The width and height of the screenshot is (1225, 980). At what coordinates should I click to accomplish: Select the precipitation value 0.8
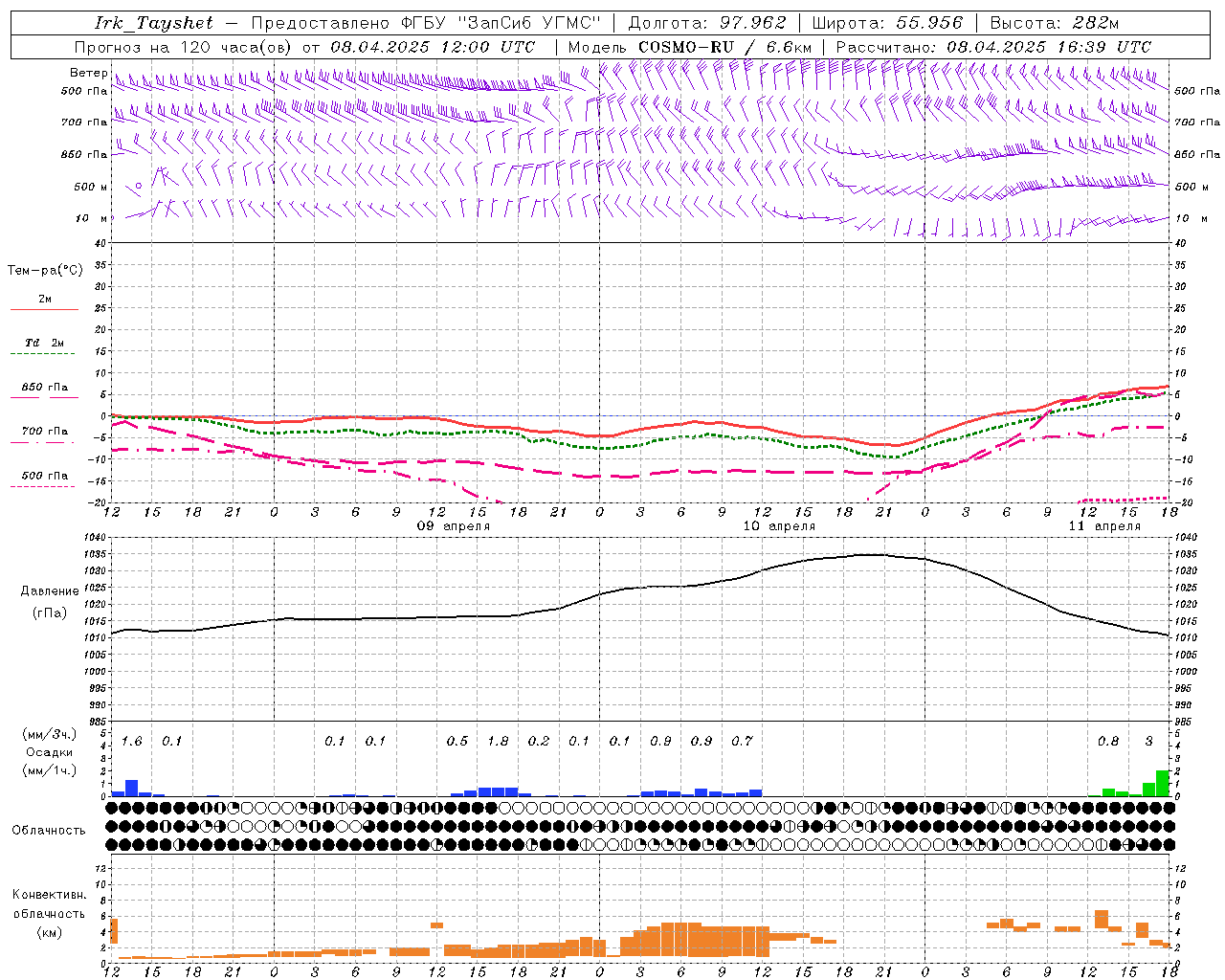1108,742
